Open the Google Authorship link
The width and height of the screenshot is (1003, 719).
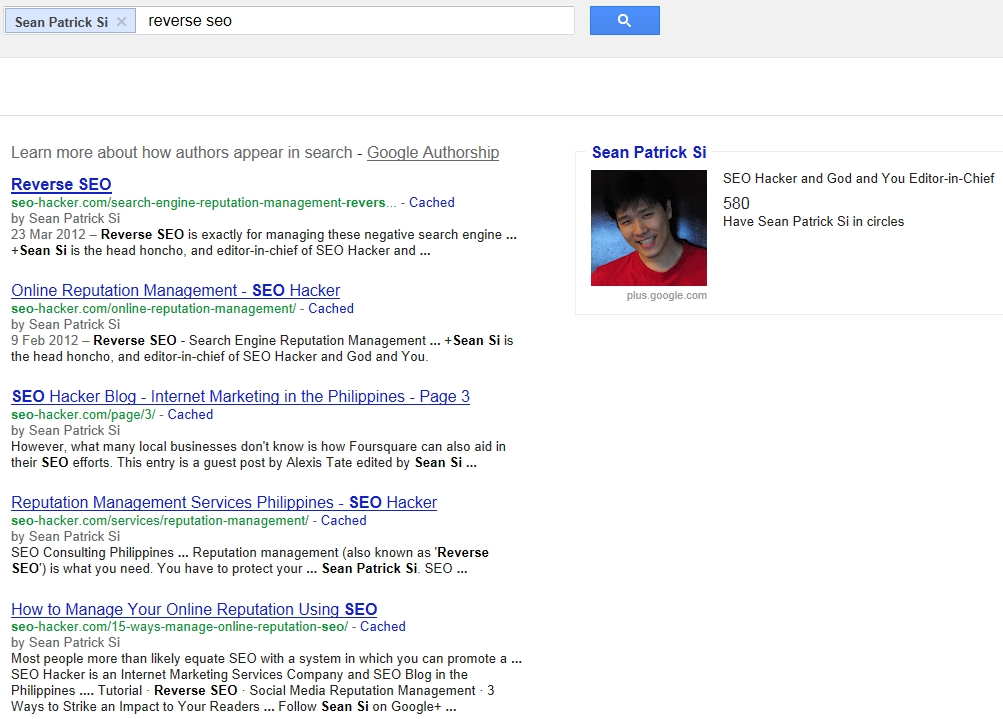[x=432, y=153]
